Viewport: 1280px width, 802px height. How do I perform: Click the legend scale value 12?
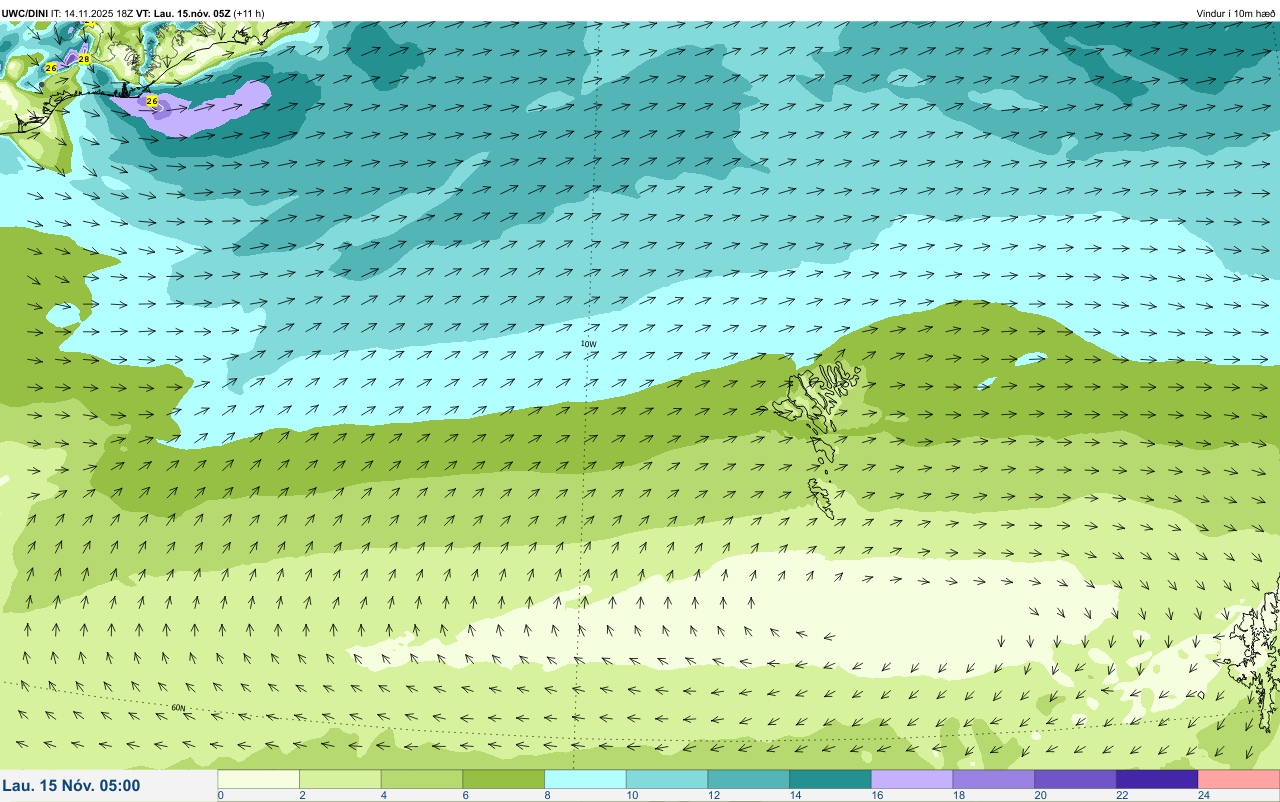pyautogui.click(x=712, y=795)
